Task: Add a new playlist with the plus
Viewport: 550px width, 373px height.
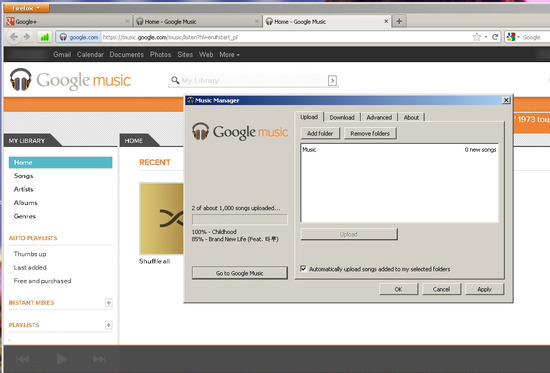Action: pyautogui.click(x=109, y=325)
